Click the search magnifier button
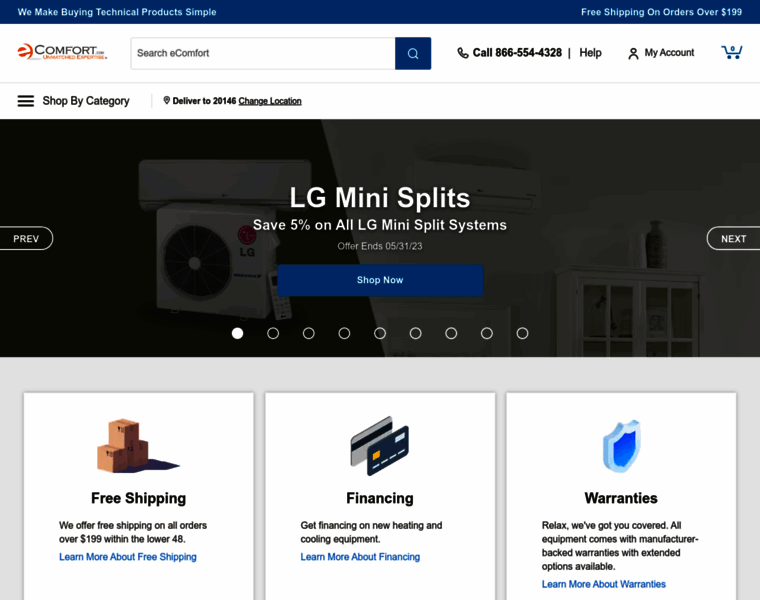This screenshot has height=600, width=760. point(413,53)
